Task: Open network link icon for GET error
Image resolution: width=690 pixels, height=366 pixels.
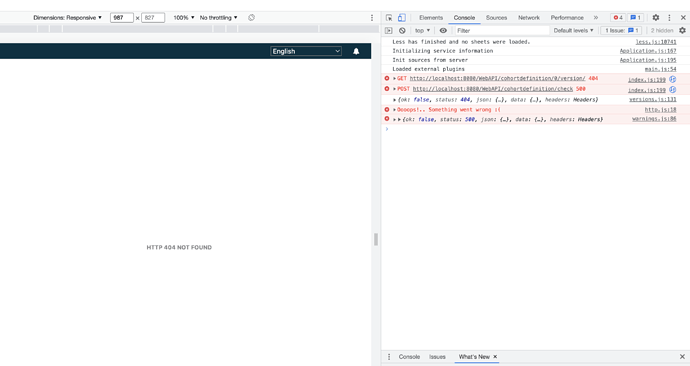Action: 672,79
